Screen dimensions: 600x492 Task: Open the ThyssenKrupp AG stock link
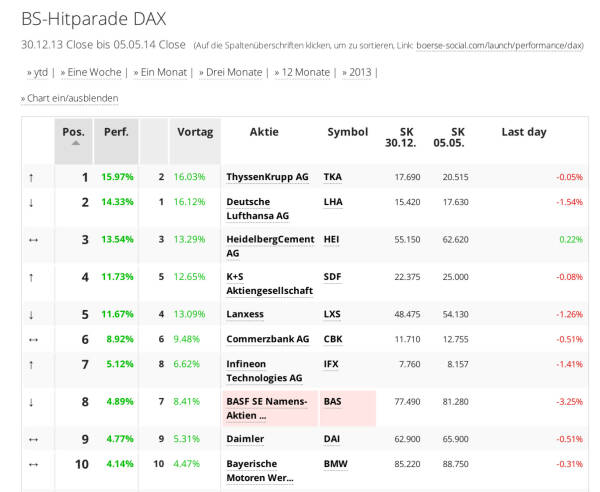click(267, 177)
